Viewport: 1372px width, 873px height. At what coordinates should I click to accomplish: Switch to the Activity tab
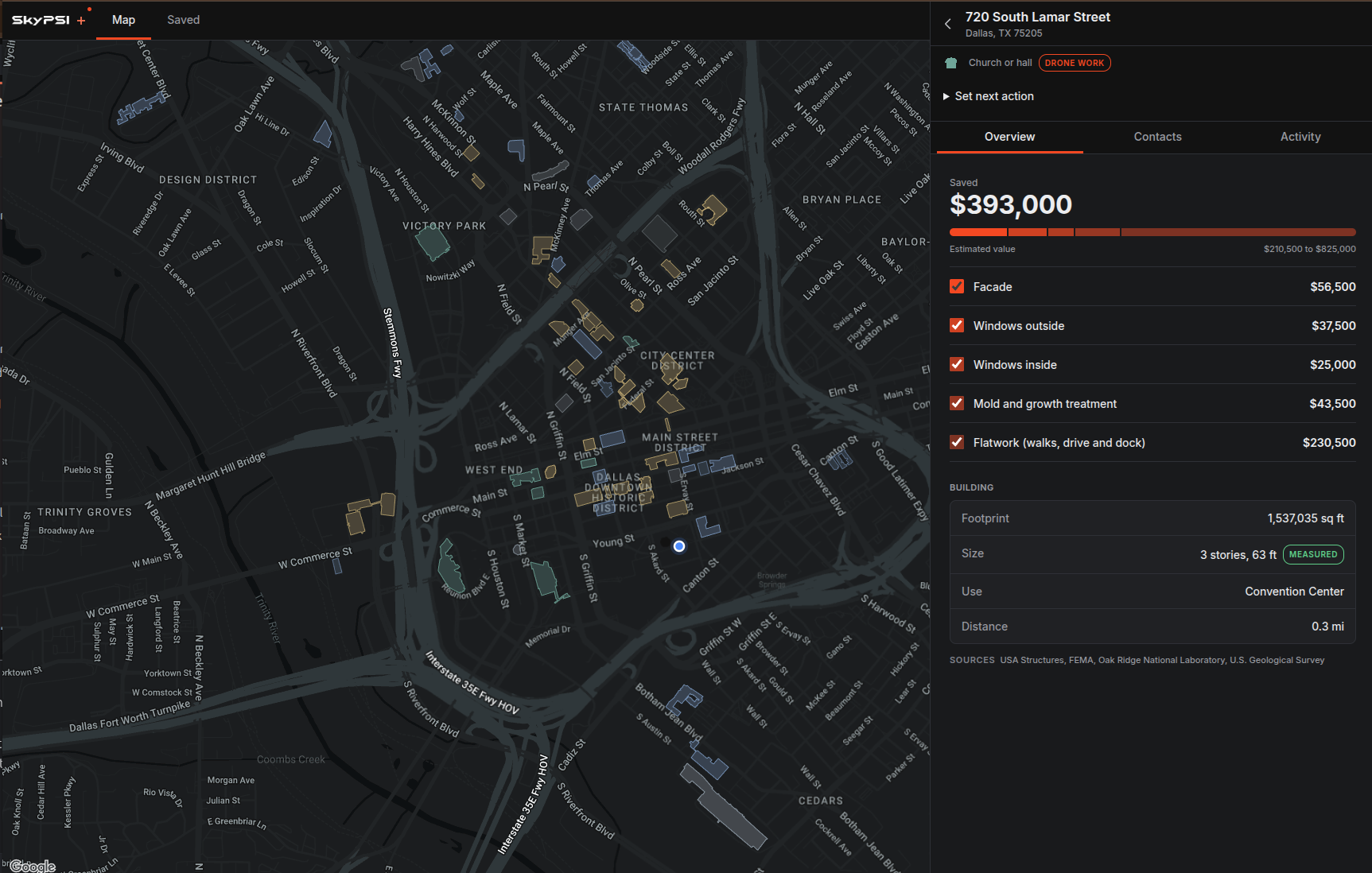(1300, 137)
